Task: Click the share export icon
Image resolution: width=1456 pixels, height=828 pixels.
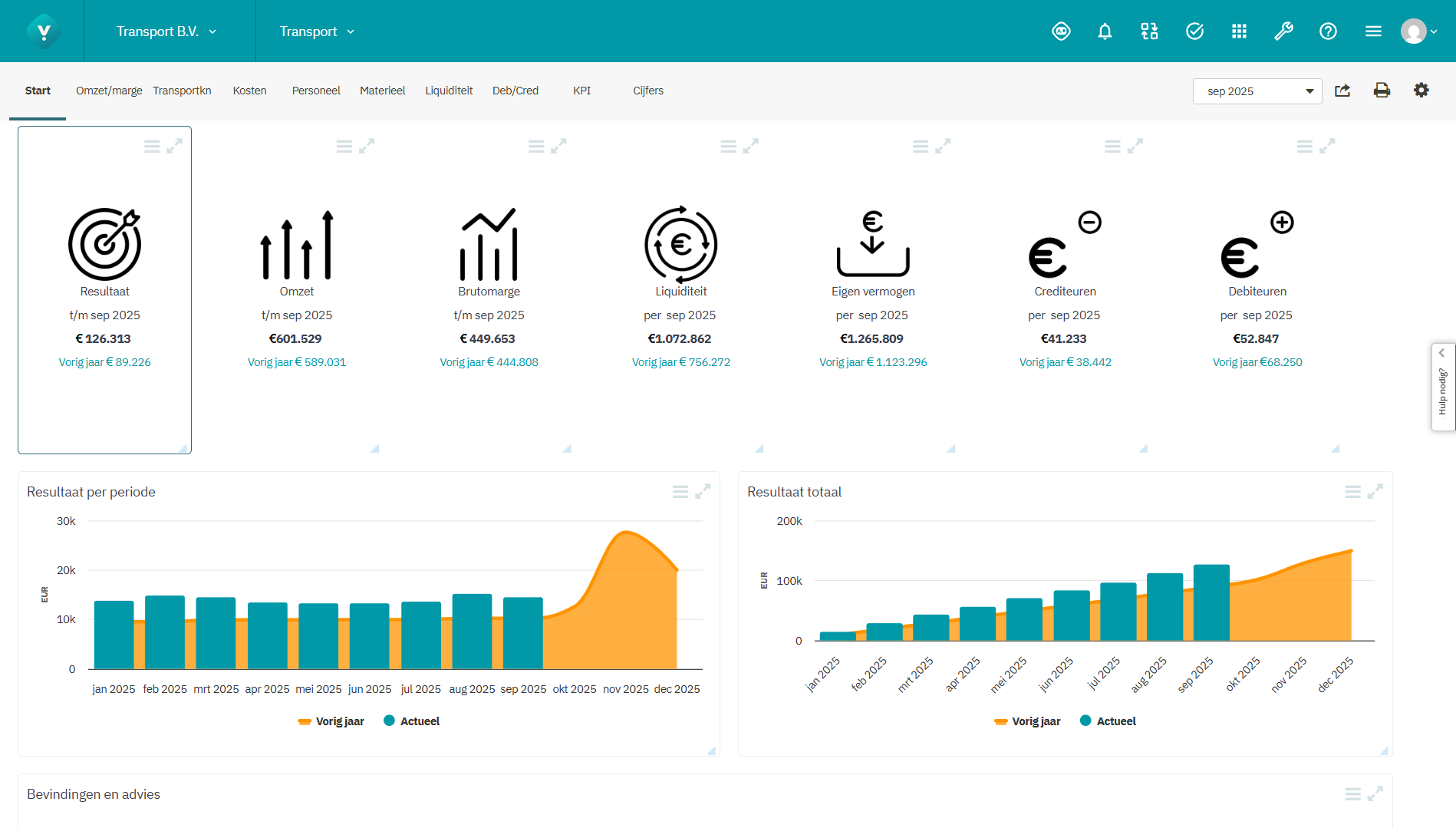Action: [1342, 91]
